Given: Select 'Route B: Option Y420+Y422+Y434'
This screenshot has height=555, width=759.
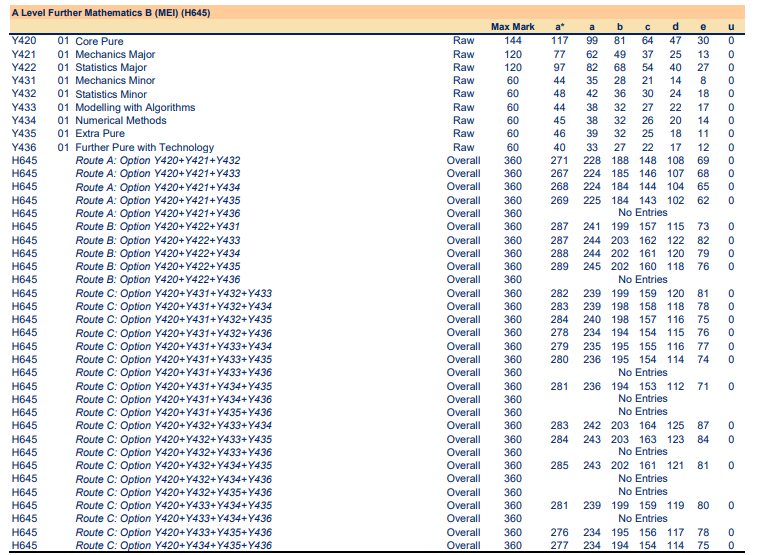Looking at the screenshot, I should point(158,253).
